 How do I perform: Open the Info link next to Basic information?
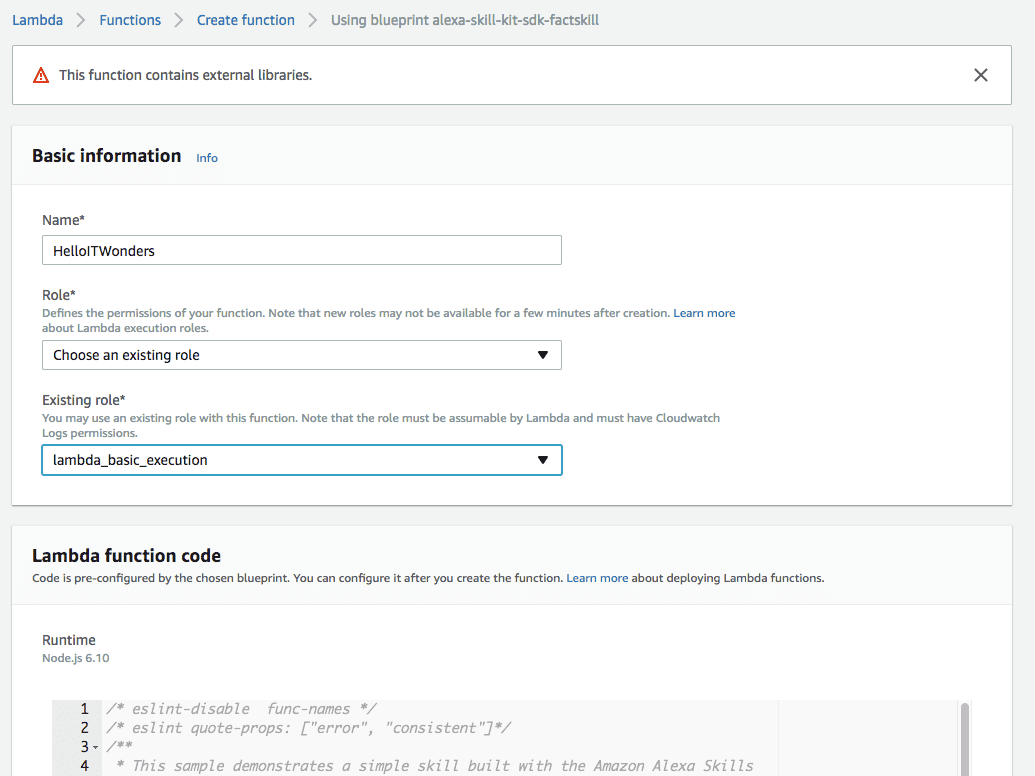(x=207, y=157)
